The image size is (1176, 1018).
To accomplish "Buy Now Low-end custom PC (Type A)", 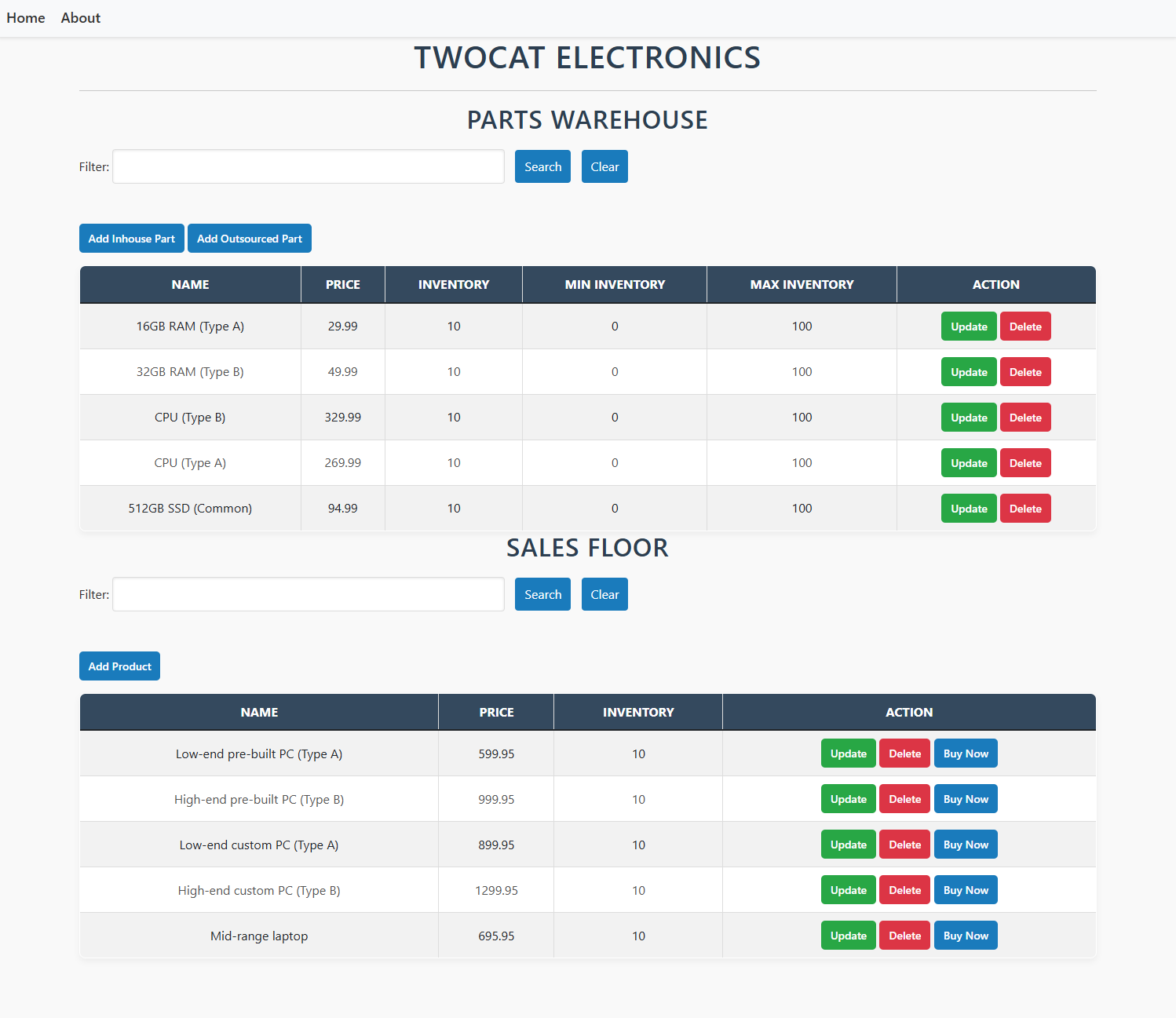I will click(966, 845).
